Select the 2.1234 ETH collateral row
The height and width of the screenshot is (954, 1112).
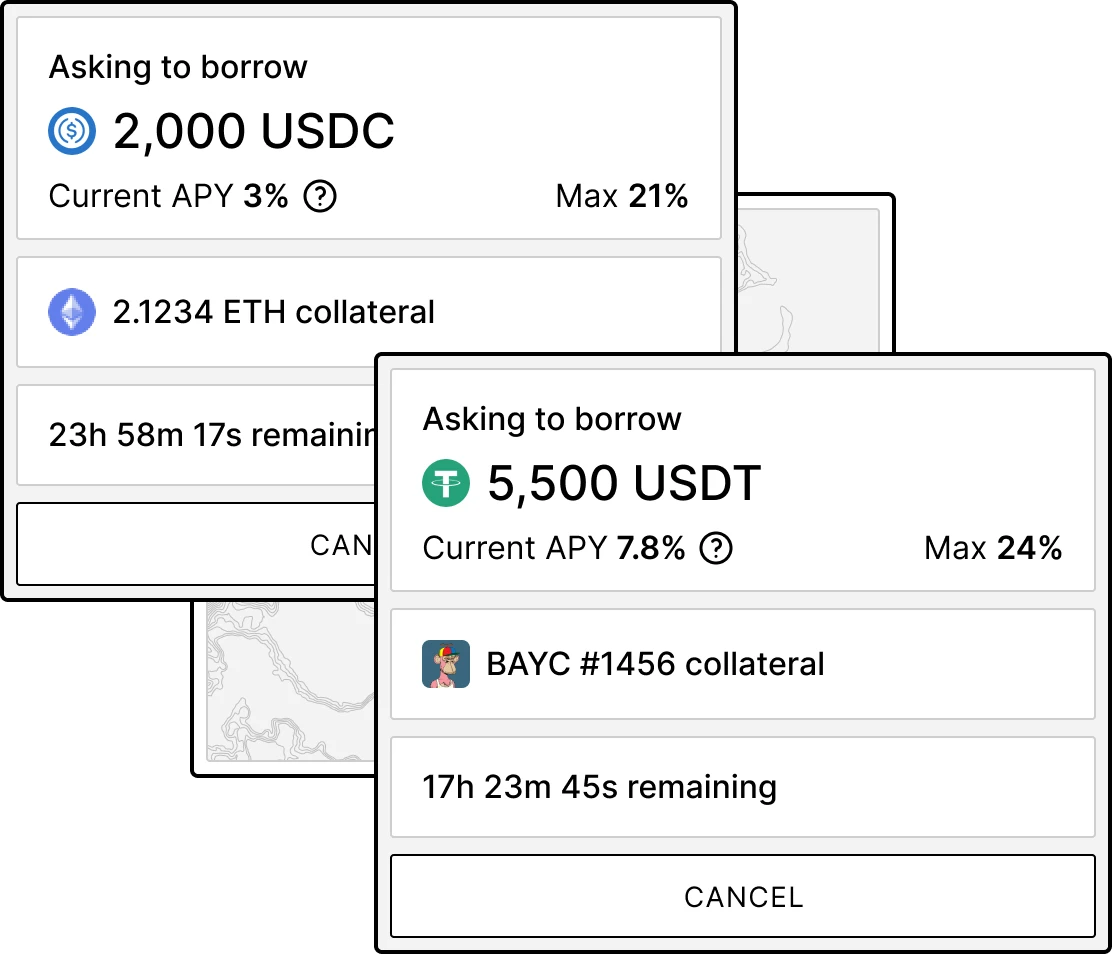369,312
